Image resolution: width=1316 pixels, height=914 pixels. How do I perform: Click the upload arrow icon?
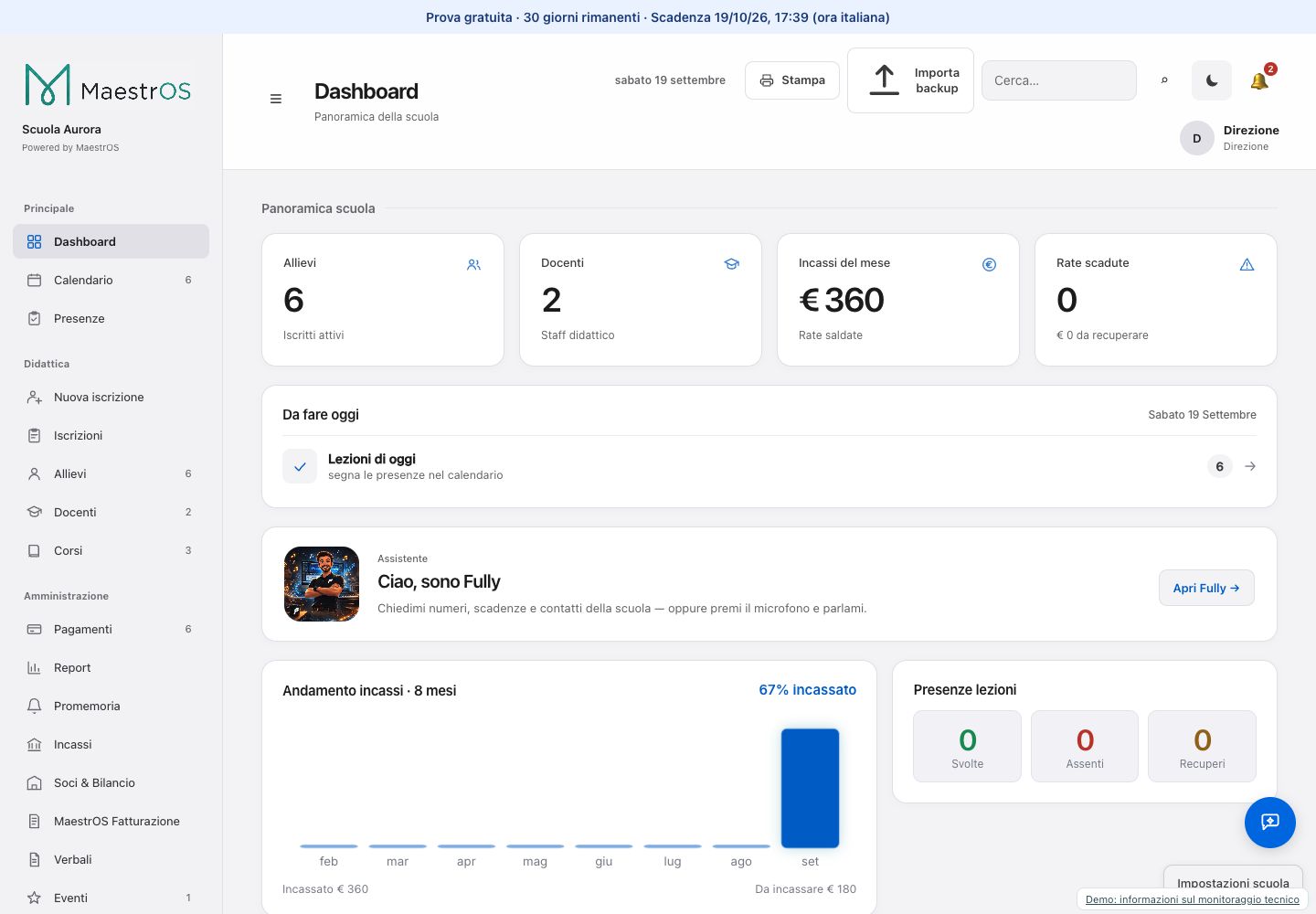tap(884, 80)
